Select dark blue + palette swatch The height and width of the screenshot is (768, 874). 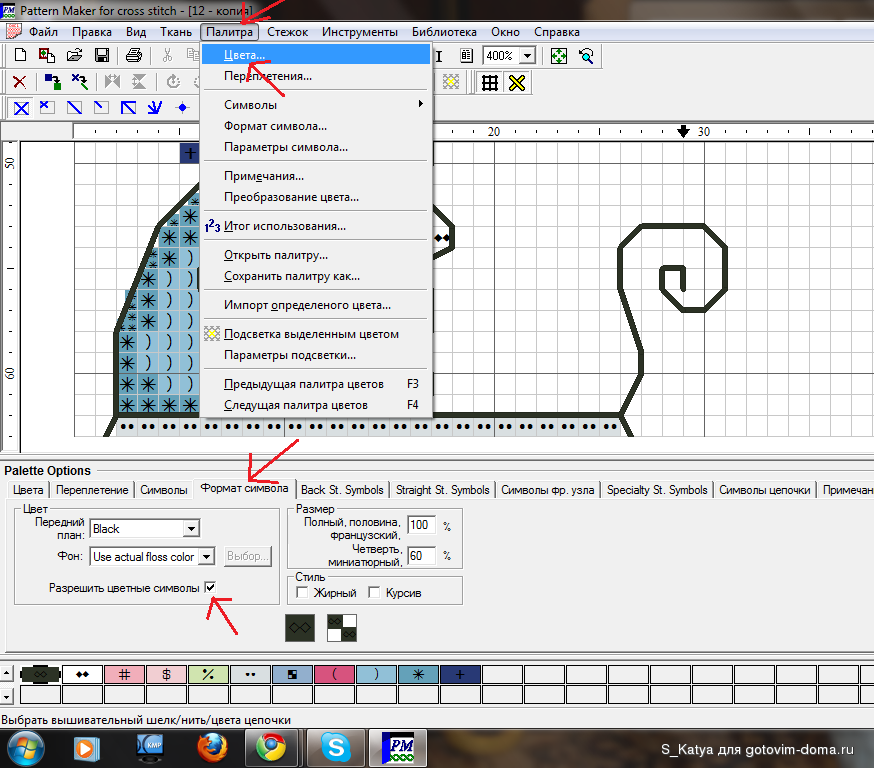pos(460,674)
